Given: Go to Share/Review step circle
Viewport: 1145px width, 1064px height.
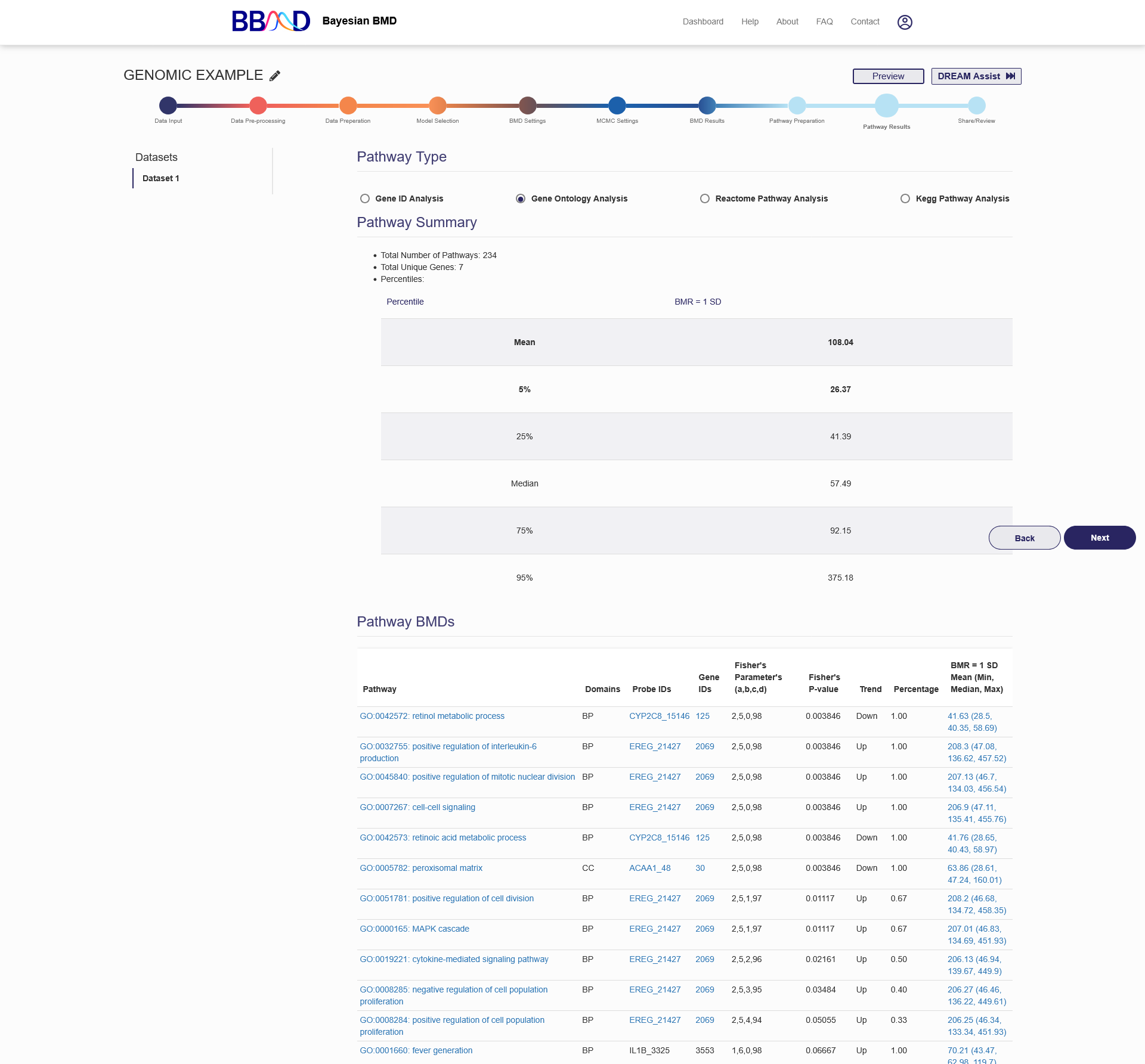Looking at the screenshot, I should point(976,106).
